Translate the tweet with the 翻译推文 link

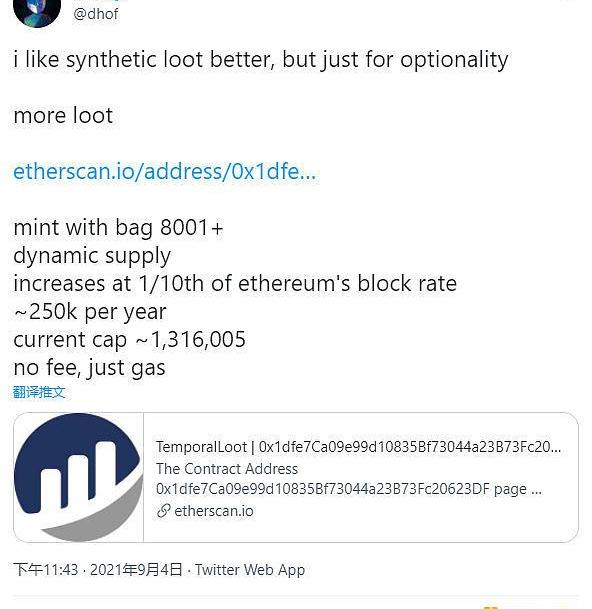click(38, 392)
